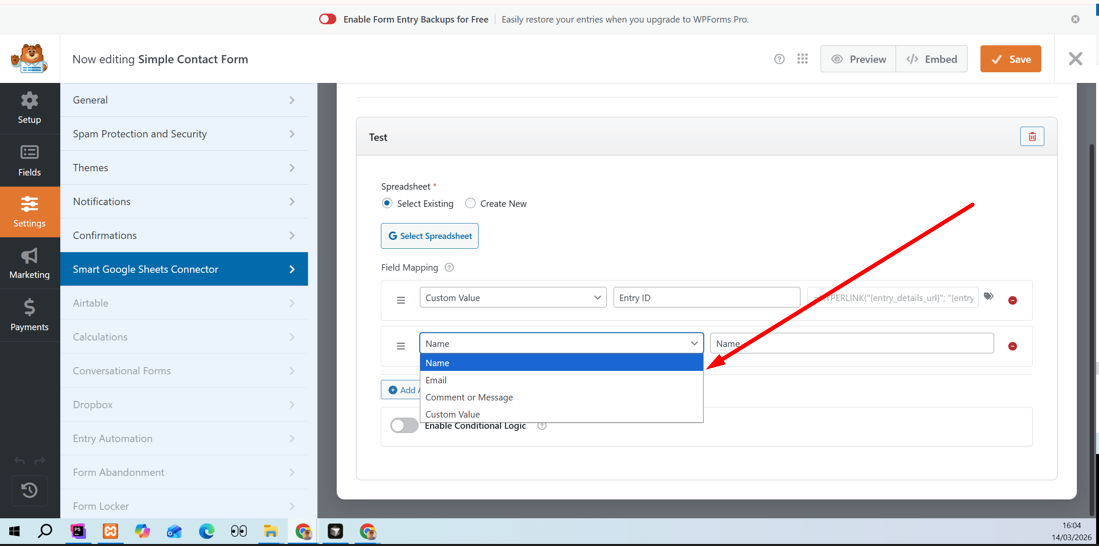
Task: Select Name in the dropdown list
Action: [x=561, y=362]
